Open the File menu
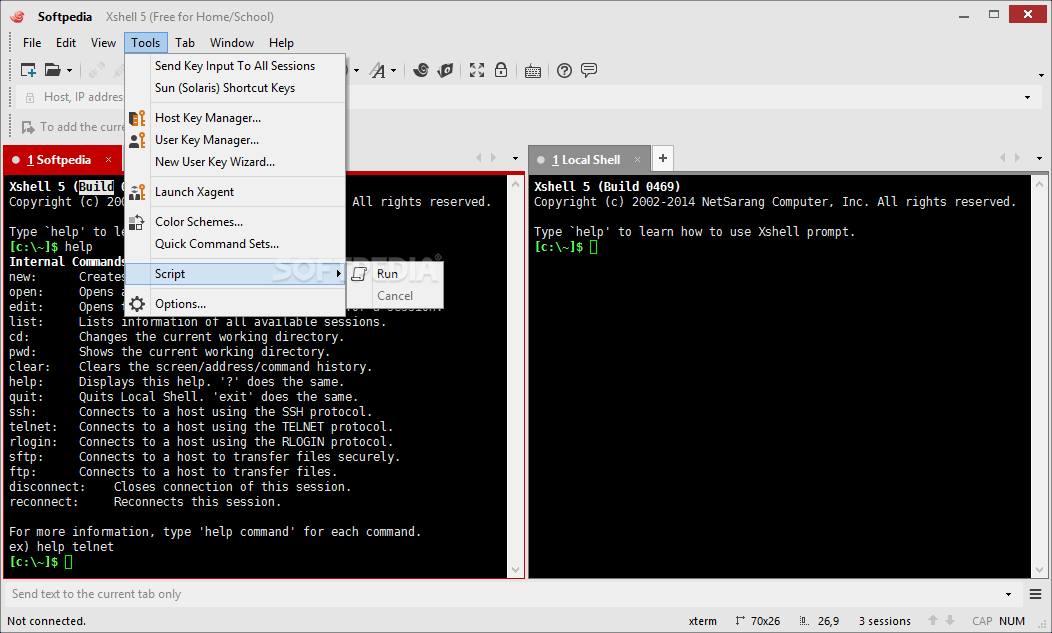 tap(32, 43)
